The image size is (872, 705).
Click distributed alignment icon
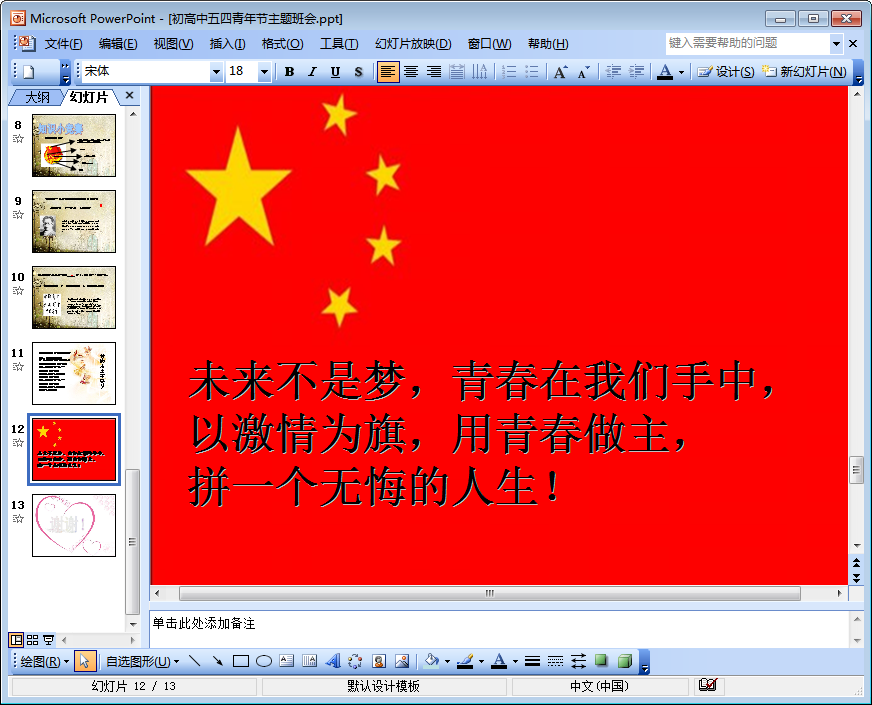point(457,72)
